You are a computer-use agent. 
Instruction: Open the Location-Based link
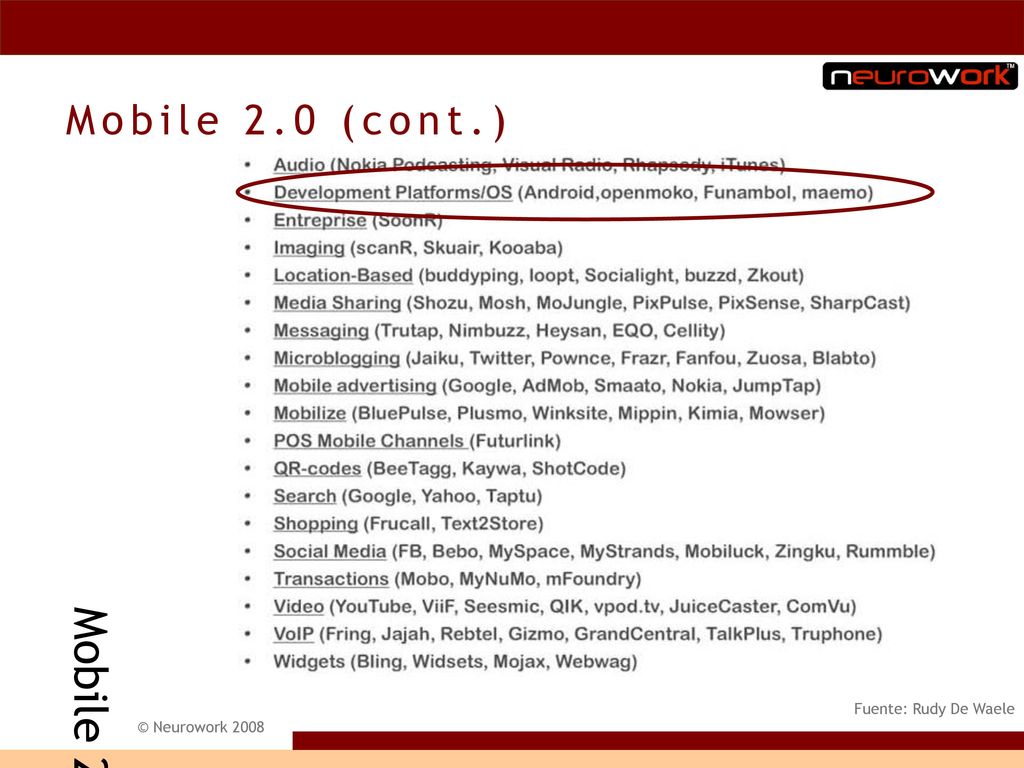343,275
